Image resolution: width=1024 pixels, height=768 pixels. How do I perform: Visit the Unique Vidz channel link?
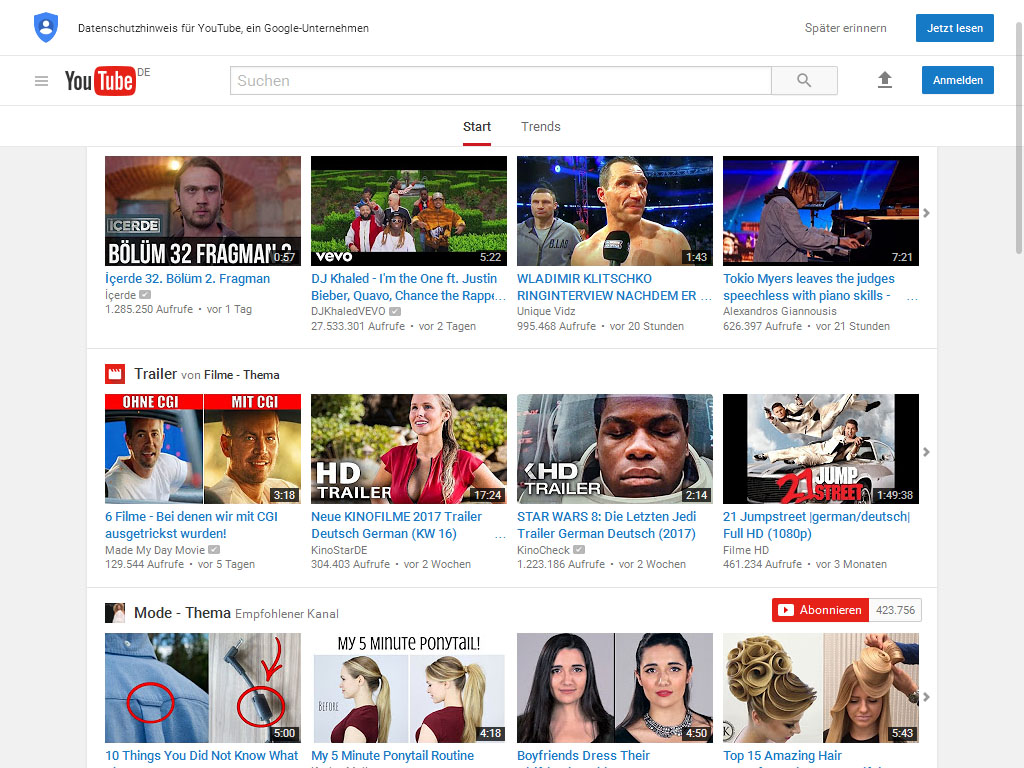coord(546,312)
